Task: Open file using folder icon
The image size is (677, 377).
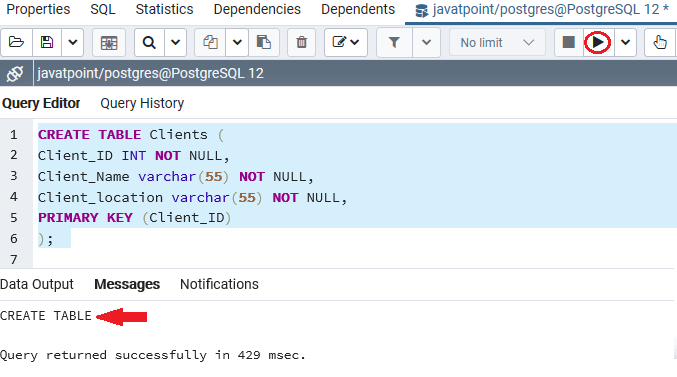Action: pos(16,42)
